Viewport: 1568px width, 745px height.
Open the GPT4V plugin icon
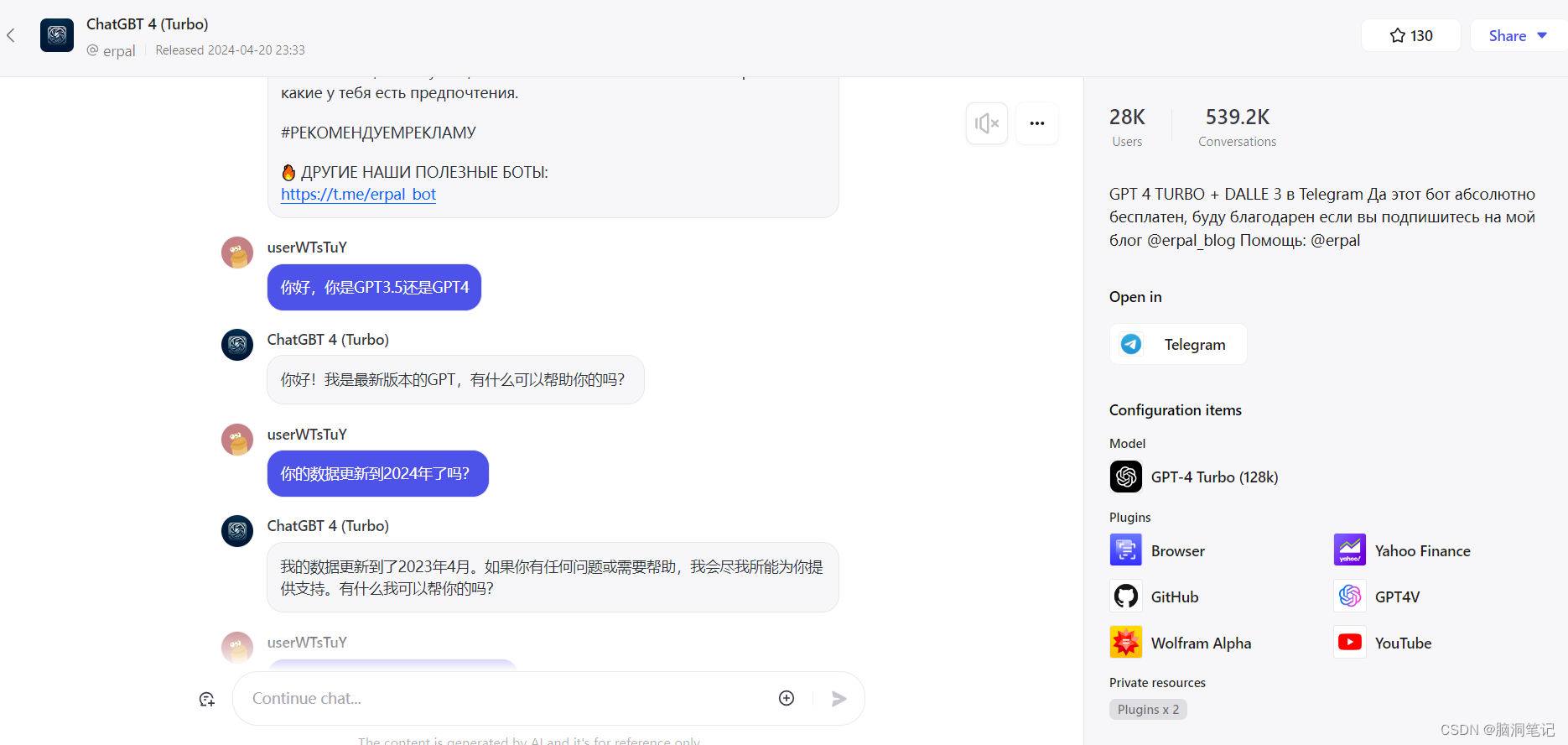pyautogui.click(x=1350, y=597)
